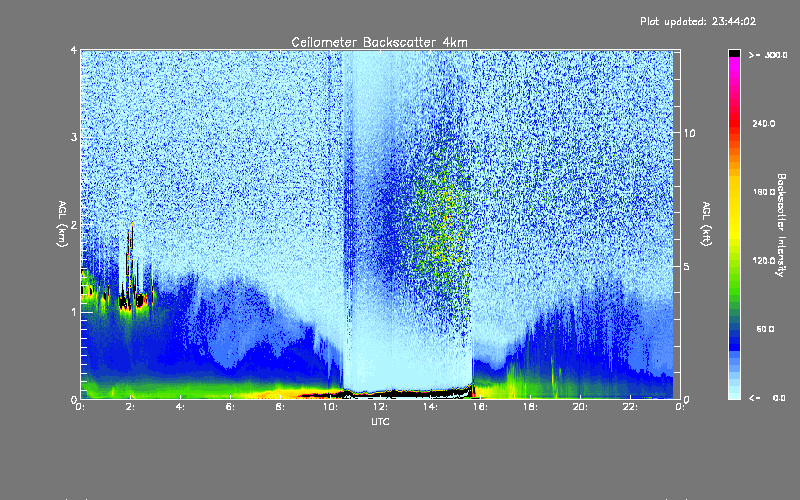Click the "Plot updated: 23:44:02" timestamp

pyautogui.click(x=698, y=21)
